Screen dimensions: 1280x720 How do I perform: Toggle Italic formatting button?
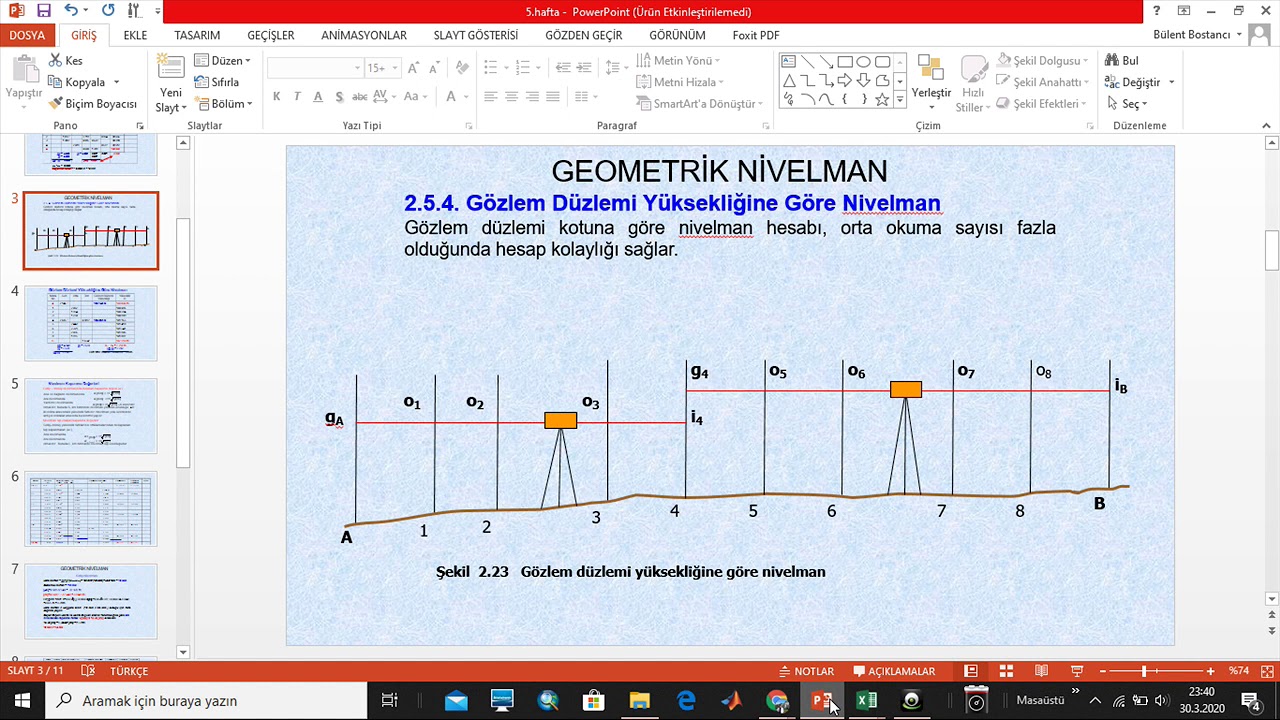pos(297,97)
